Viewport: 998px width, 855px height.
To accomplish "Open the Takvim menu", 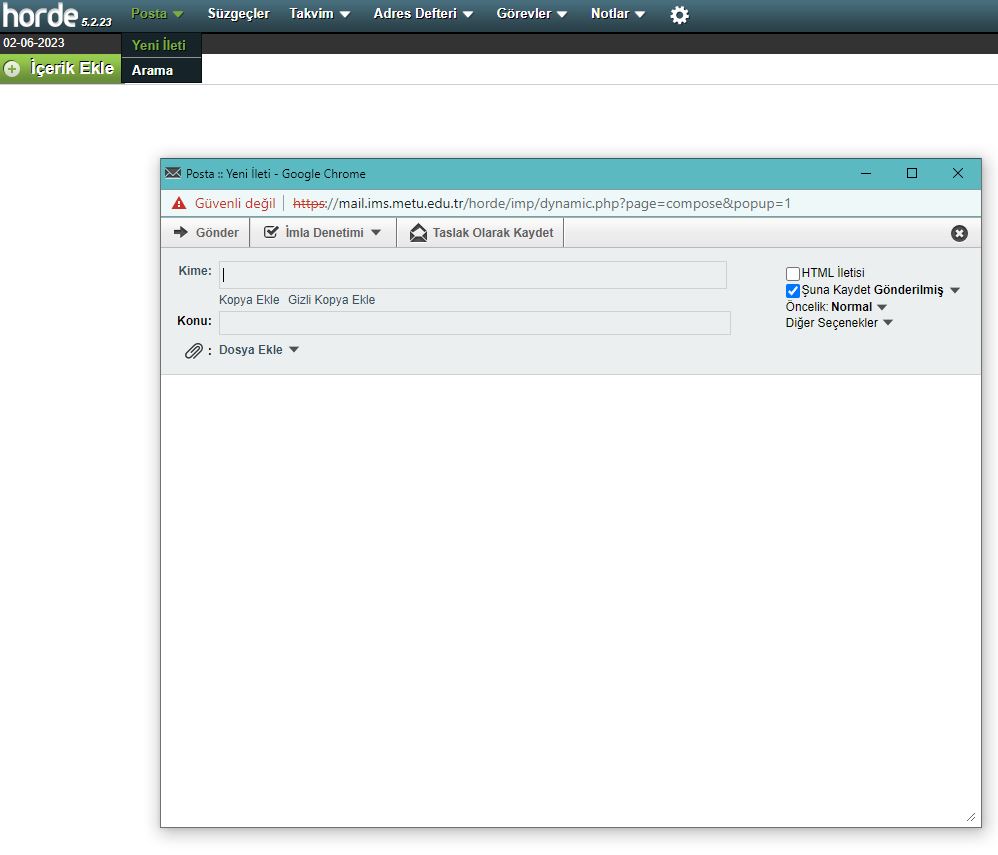I will (x=319, y=14).
